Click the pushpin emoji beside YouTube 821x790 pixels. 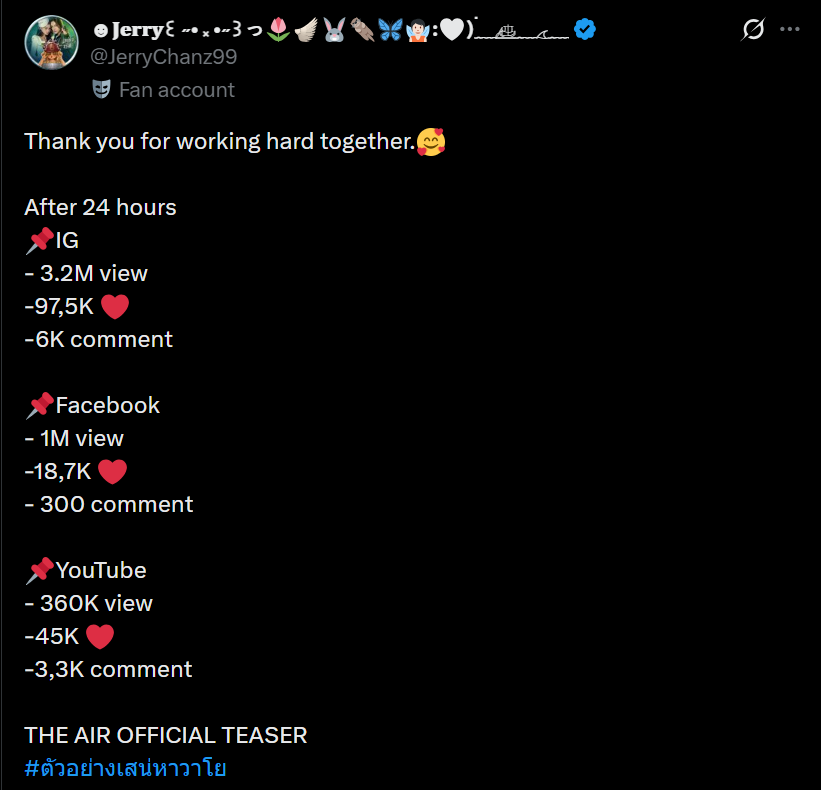[x=40, y=571]
